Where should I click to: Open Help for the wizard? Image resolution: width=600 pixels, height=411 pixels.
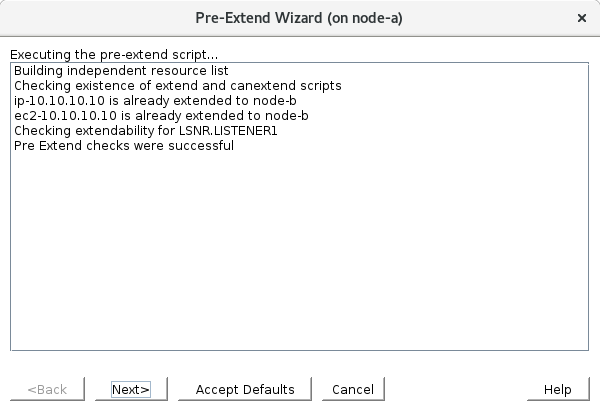point(557,389)
